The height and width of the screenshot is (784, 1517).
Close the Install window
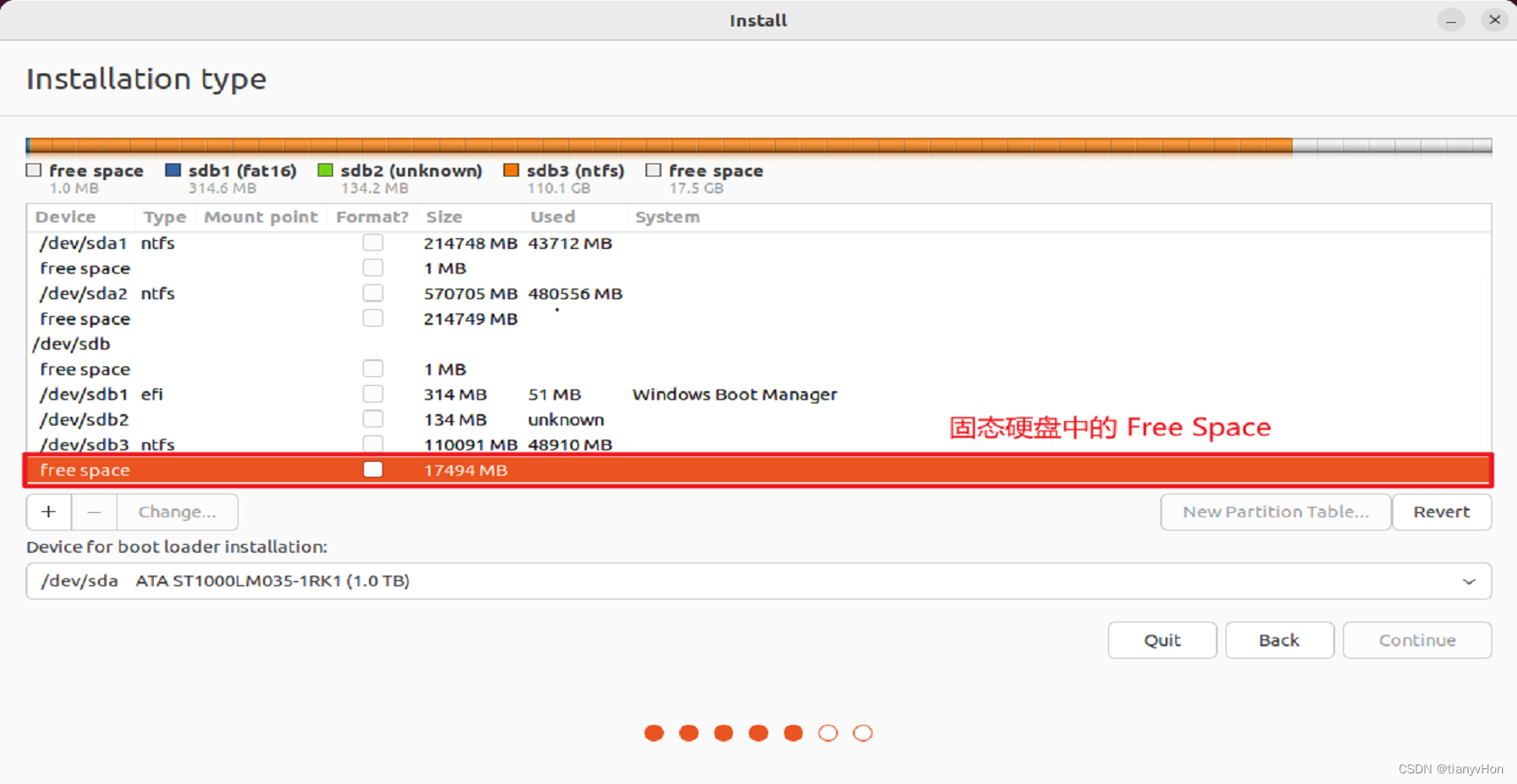(1494, 19)
